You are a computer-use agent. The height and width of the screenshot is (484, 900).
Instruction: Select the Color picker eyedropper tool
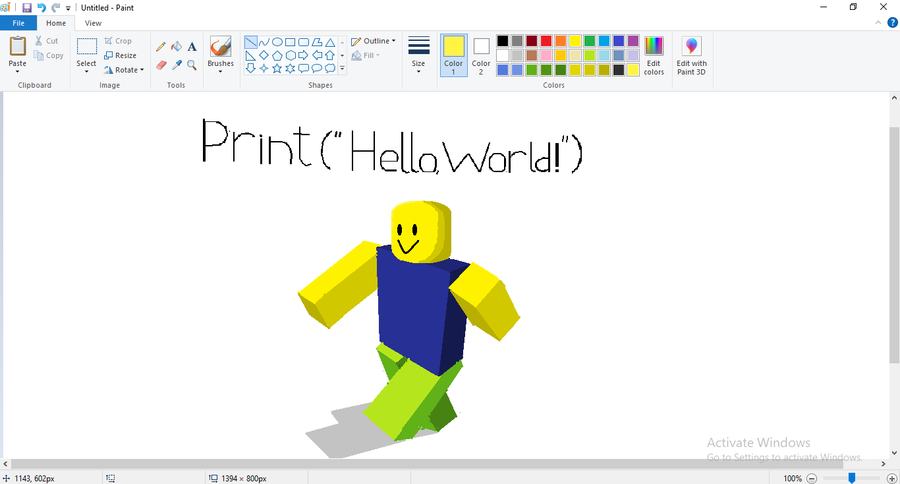click(x=176, y=65)
